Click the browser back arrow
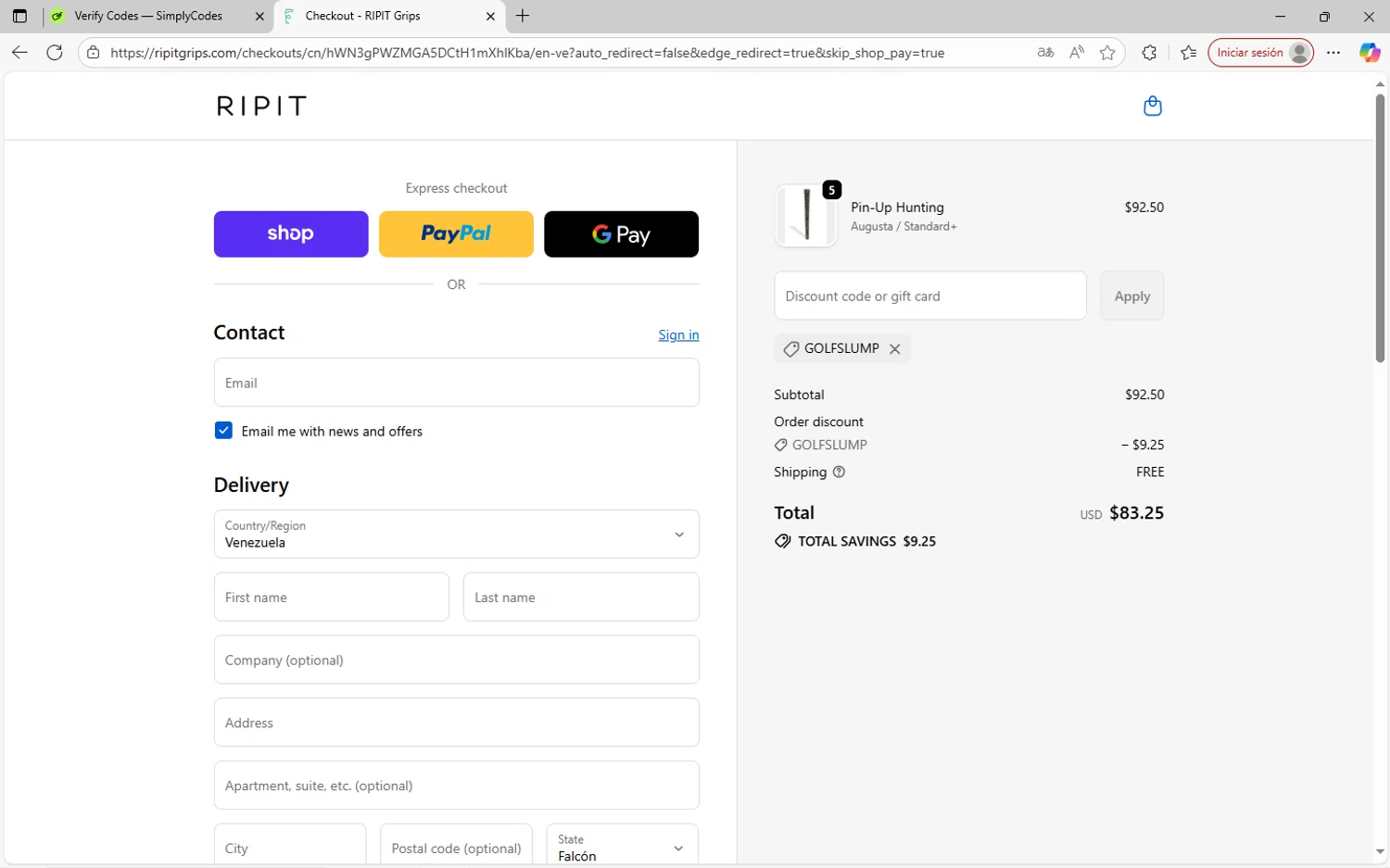The image size is (1390, 868). pos(19,53)
